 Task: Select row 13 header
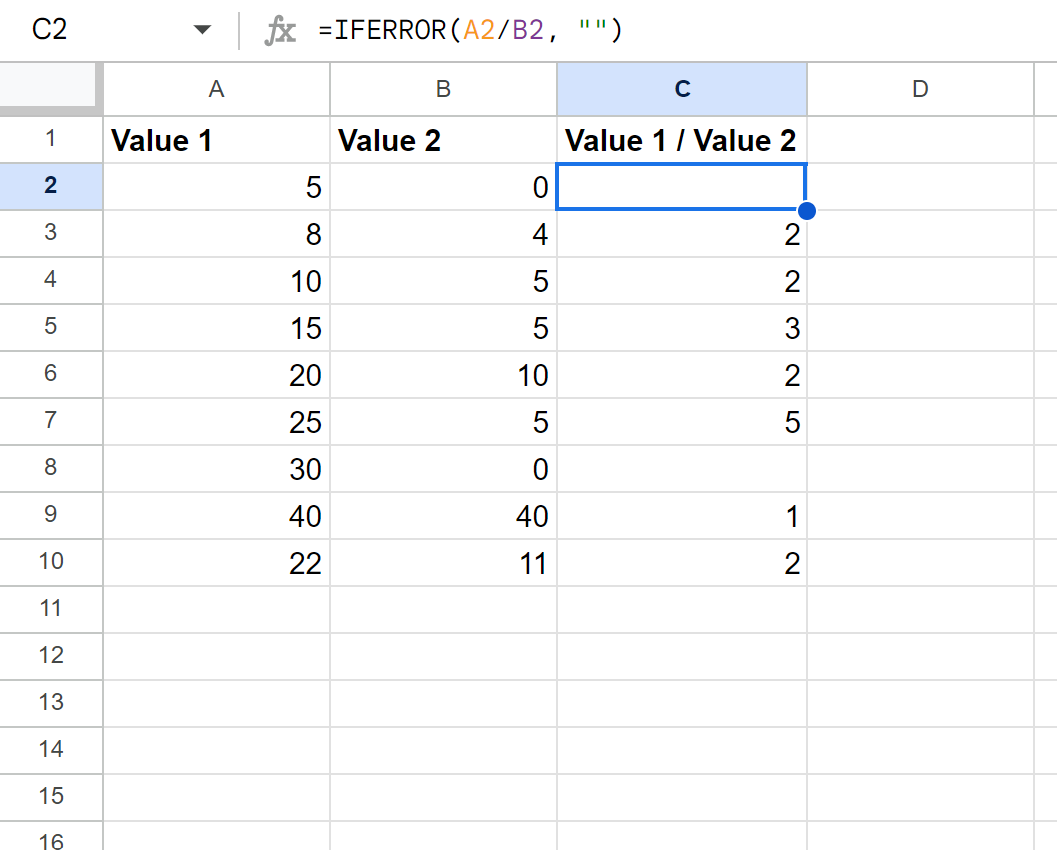[x=51, y=703]
